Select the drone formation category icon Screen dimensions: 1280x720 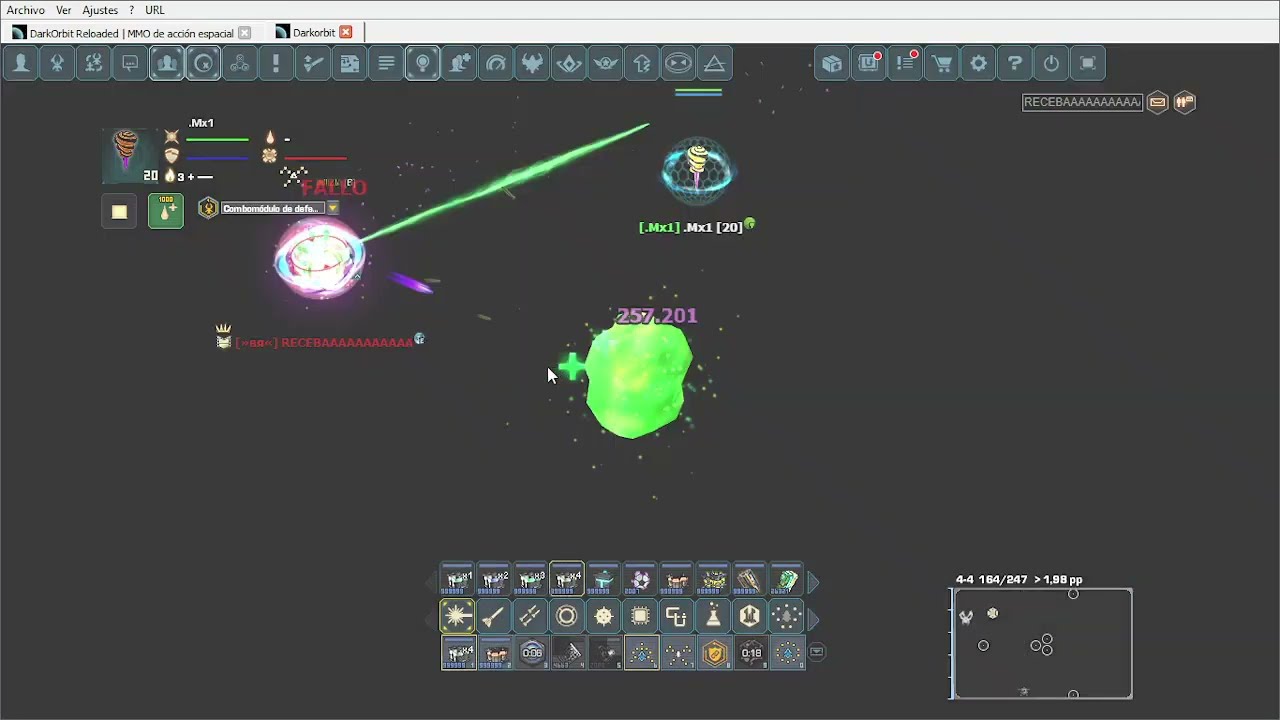click(x=786, y=616)
